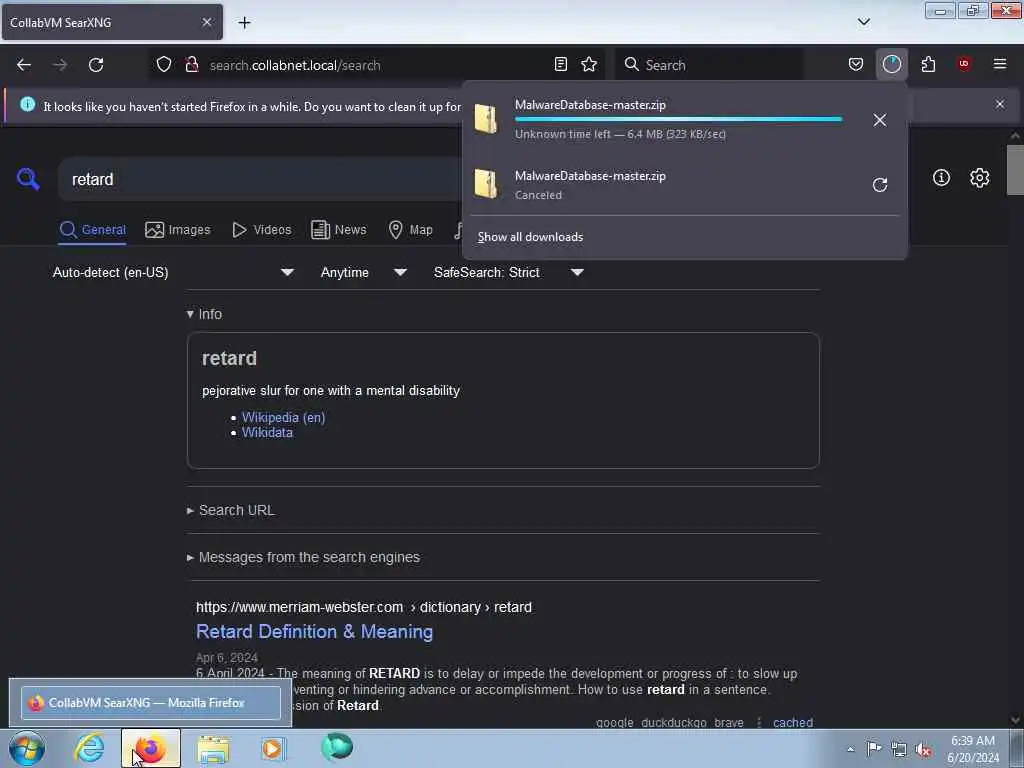Close the CollabVM SearXNG tab
This screenshot has height=768, width=1024.
click(206, 22)
